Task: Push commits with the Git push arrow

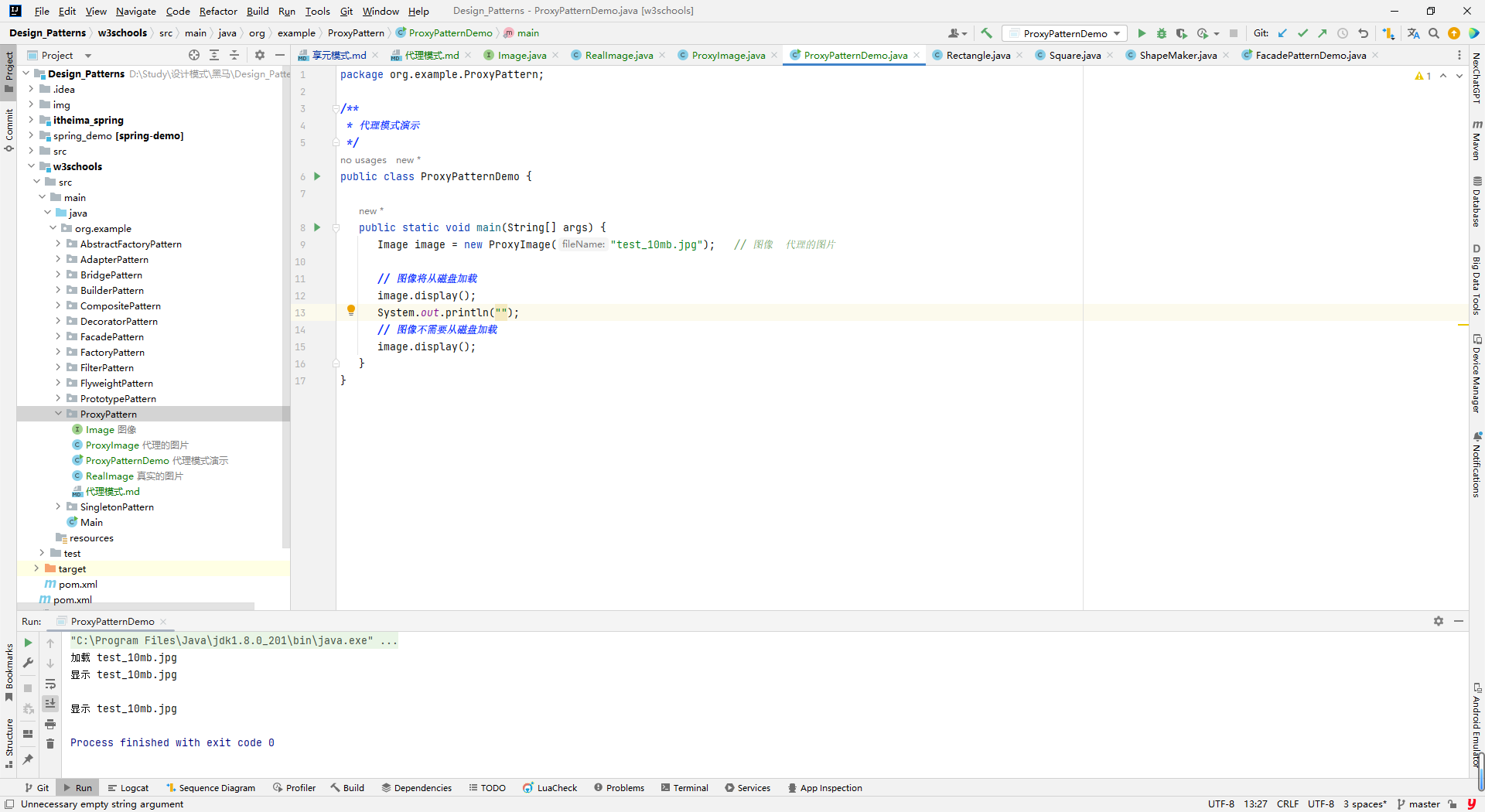Action: coord(1323,33)
